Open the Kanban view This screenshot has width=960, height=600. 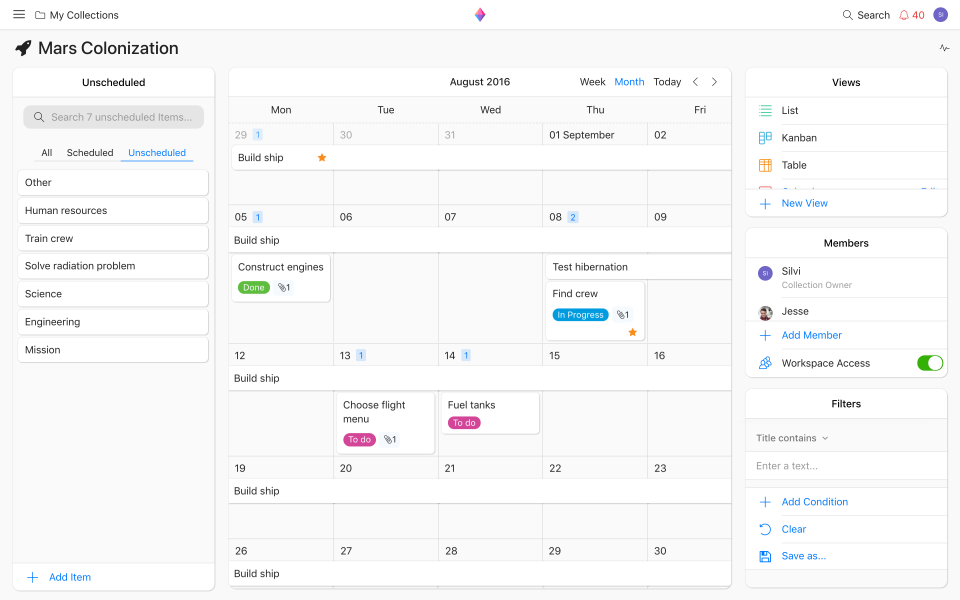[x=799, y=138]
